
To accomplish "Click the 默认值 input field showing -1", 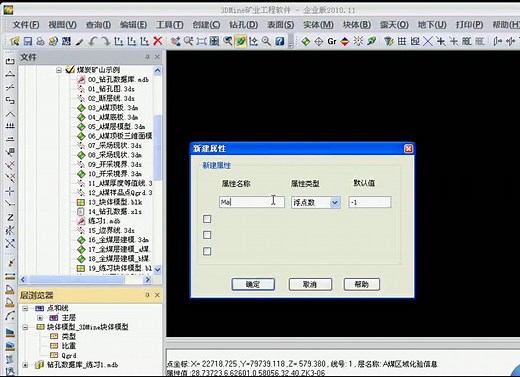I will pos(369,202).
